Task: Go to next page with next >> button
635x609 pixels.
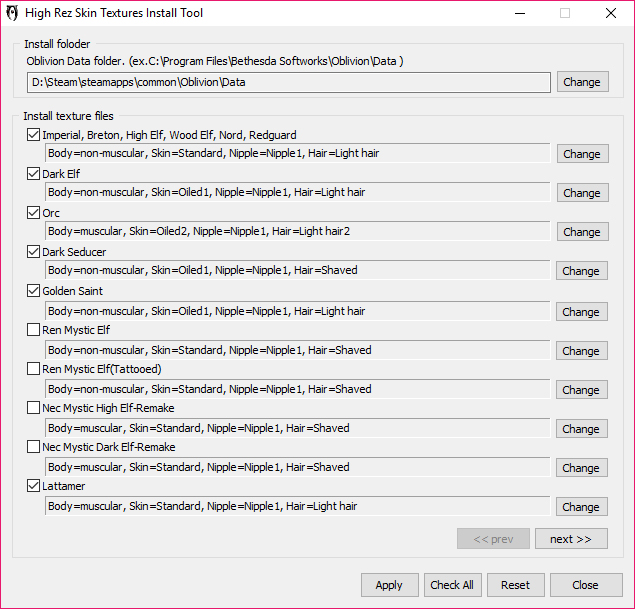Action: (x=571, y=539)
